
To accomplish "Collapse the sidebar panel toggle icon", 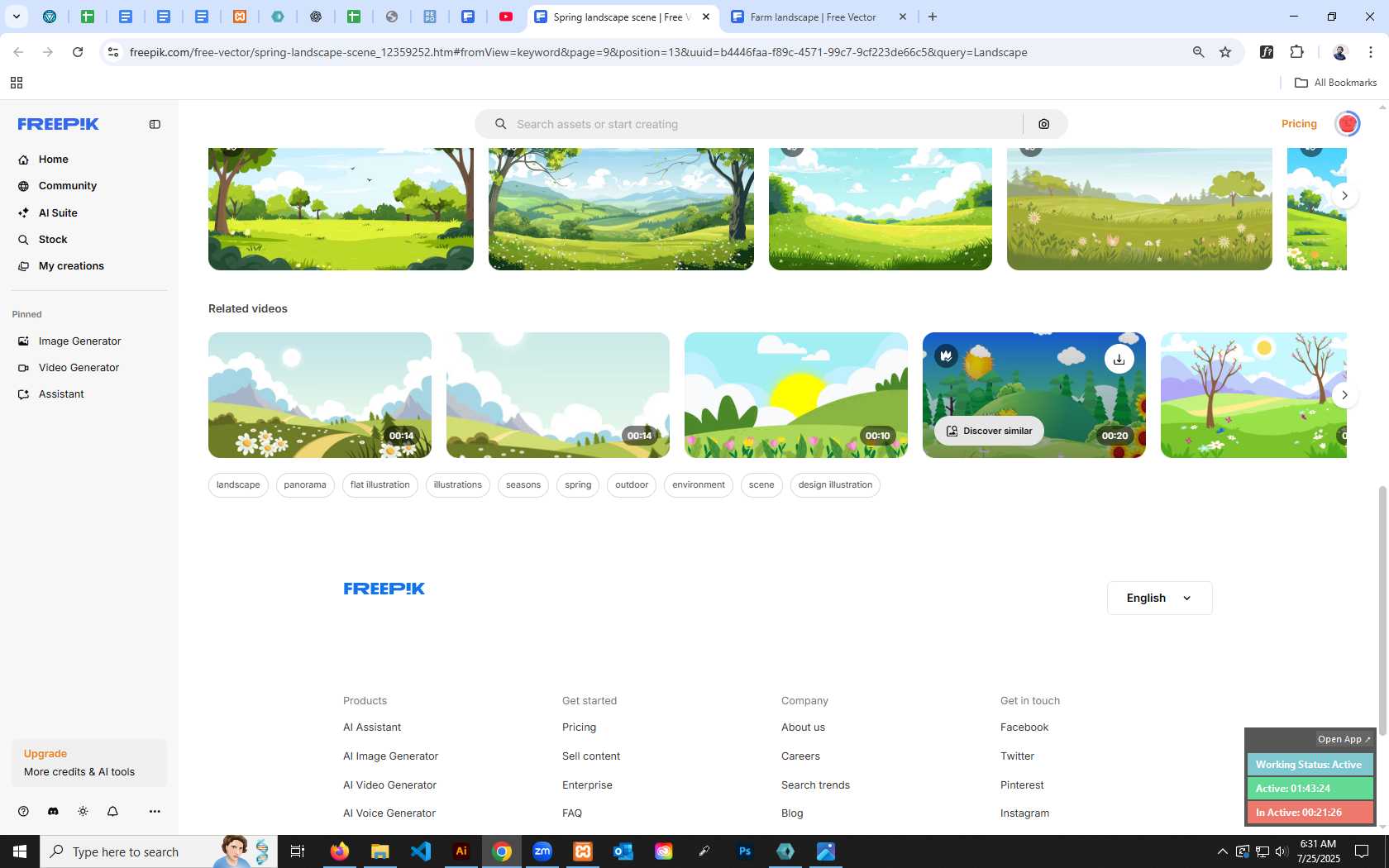I will tap(155, 124).
